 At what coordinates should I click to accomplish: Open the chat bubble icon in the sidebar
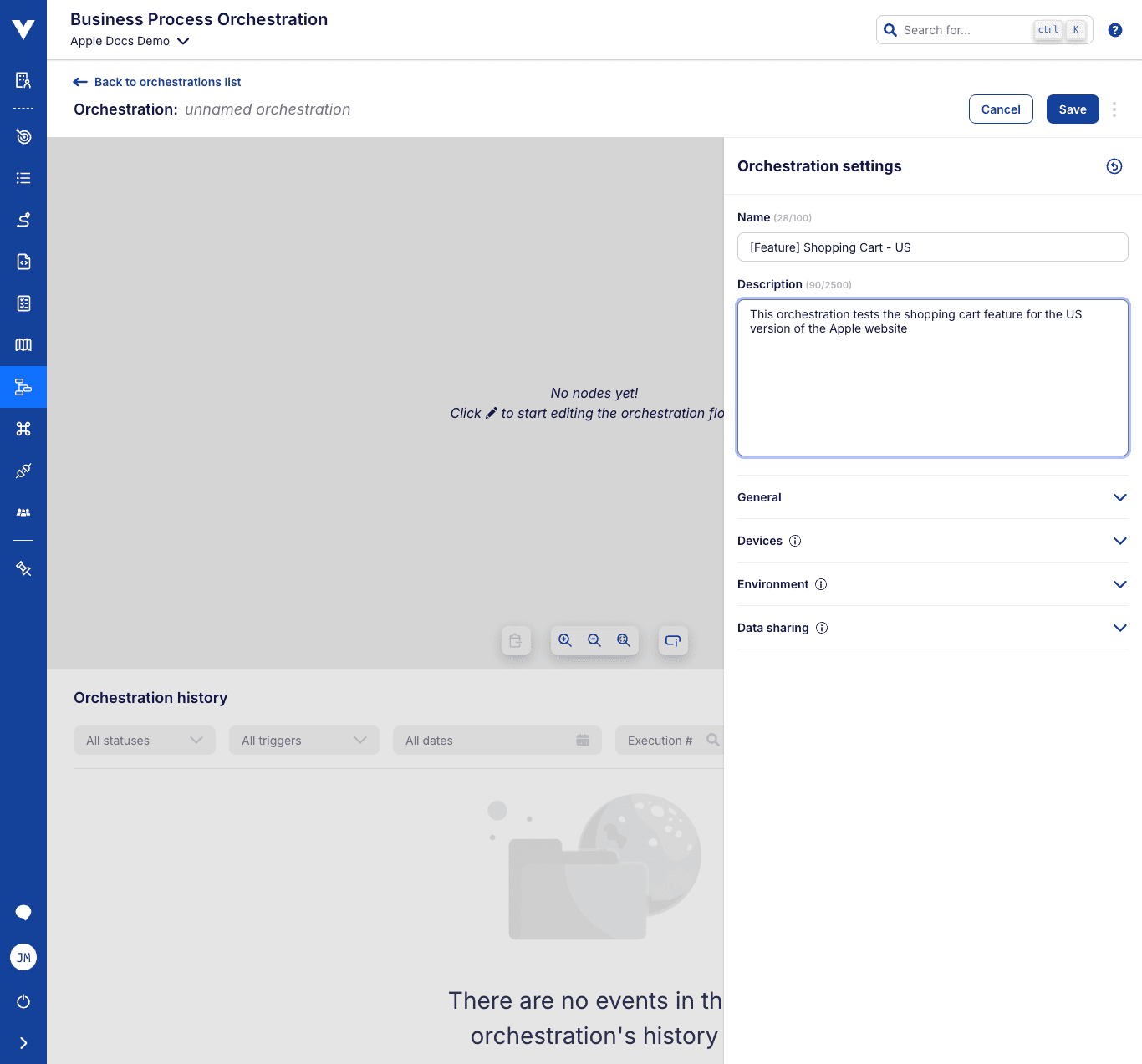[23, 912]
